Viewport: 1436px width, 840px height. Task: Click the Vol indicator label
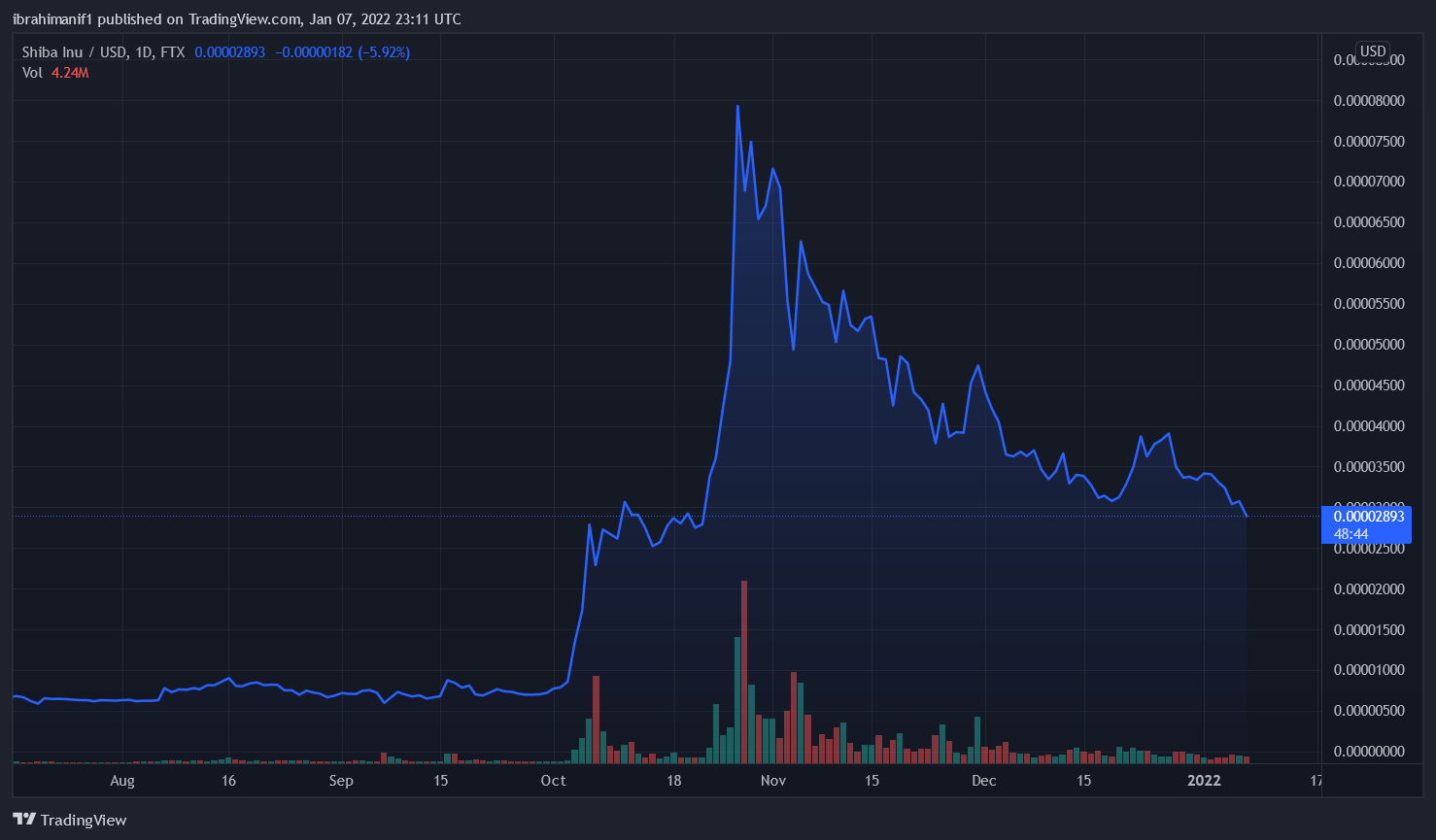(32, 73)
